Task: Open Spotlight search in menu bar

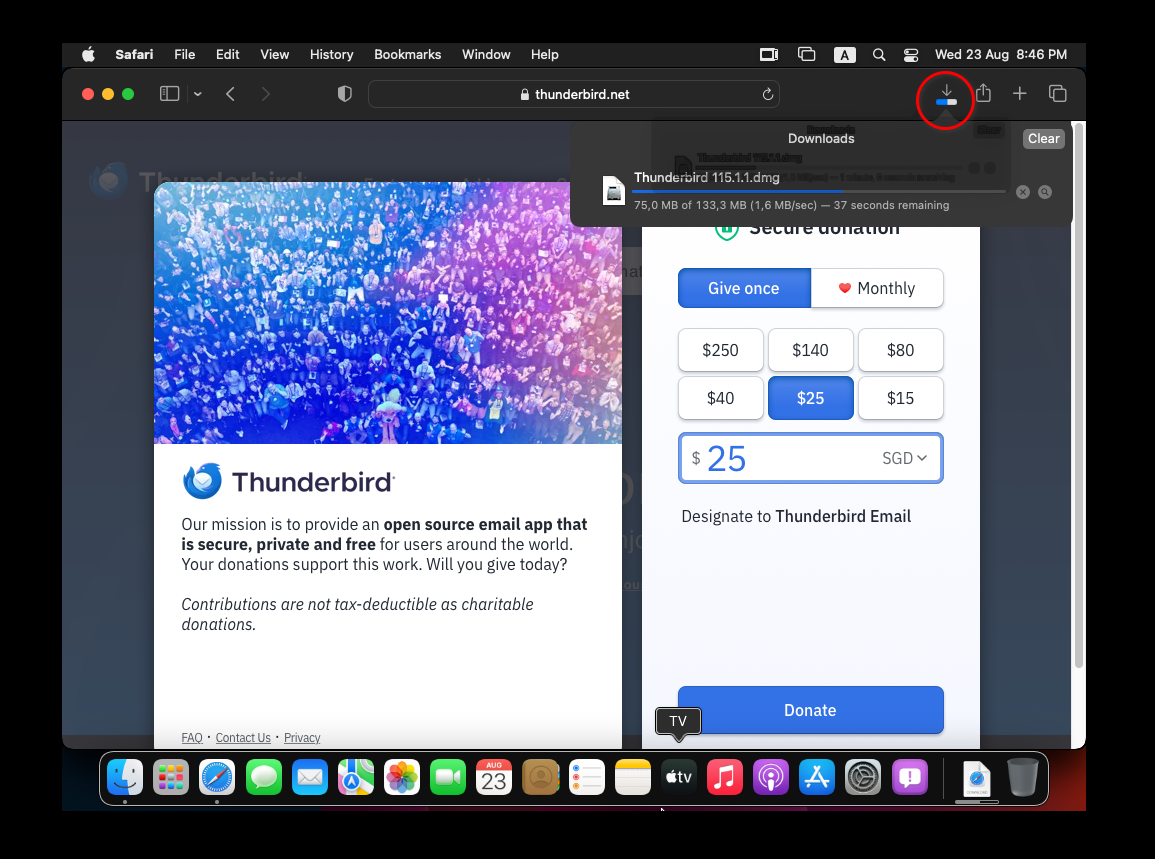Action: click(x=879, y=55)
